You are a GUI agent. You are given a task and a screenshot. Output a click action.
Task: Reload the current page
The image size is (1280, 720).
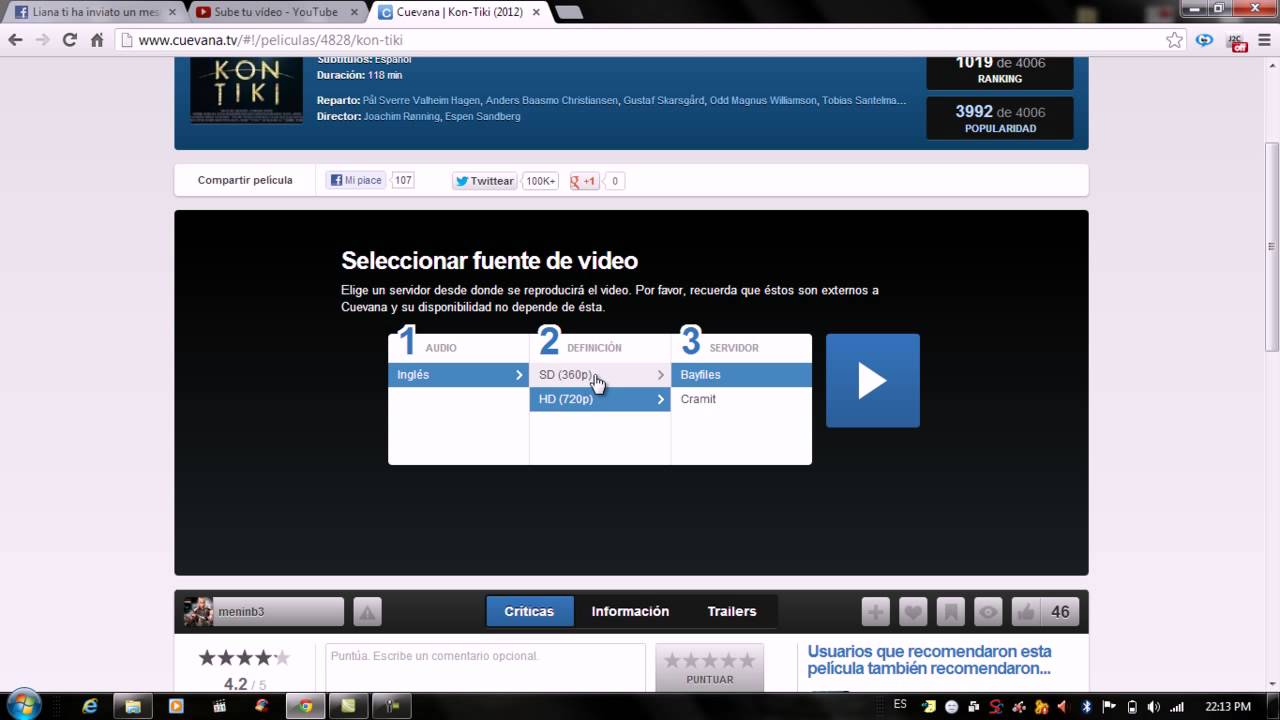point(69,40)
